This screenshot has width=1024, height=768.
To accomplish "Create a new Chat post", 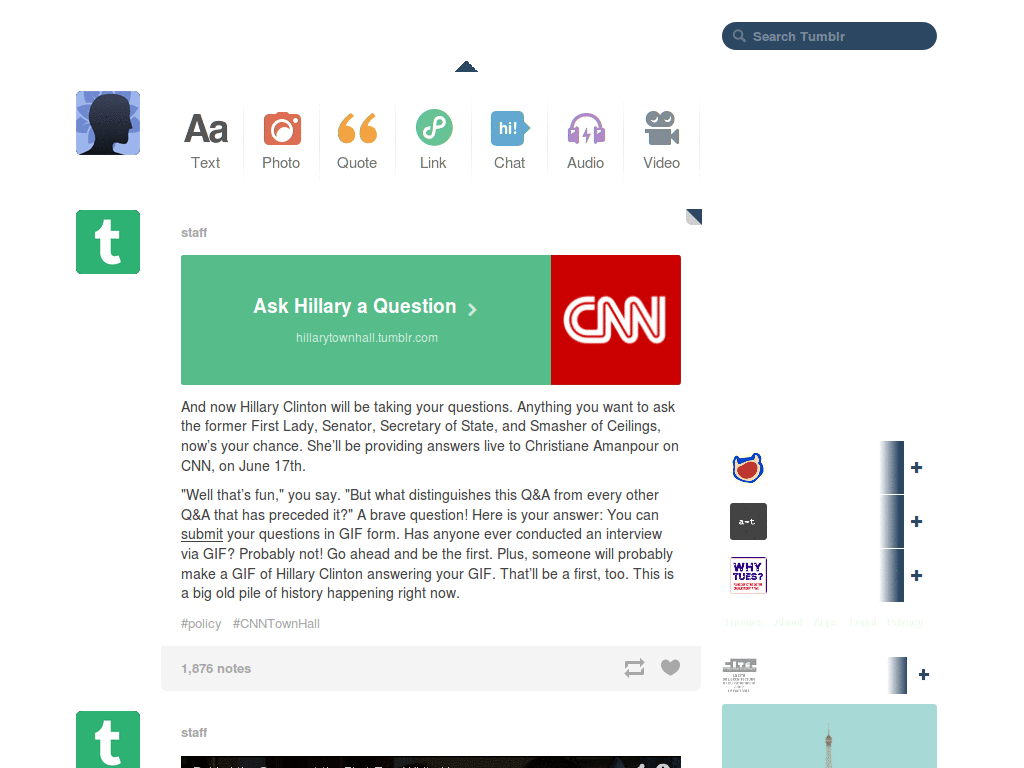I will (x=509, y=140).
